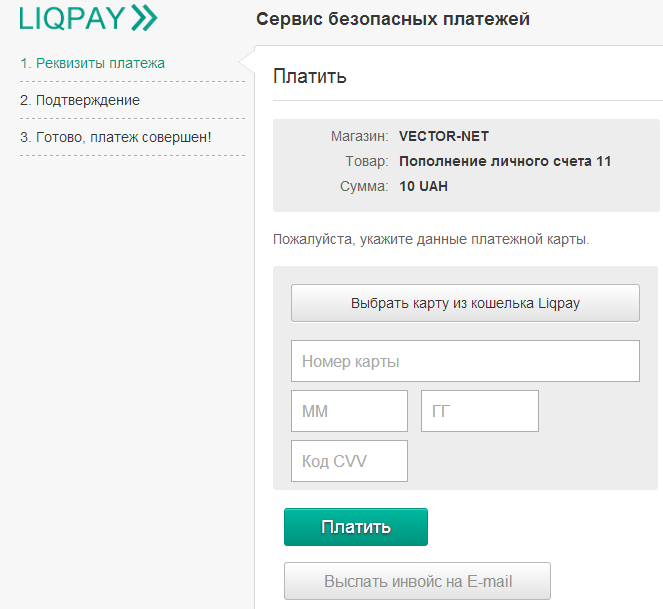663x609 pixels.
Task: Focus the Код CVV field
Action: tap(349, 461)
